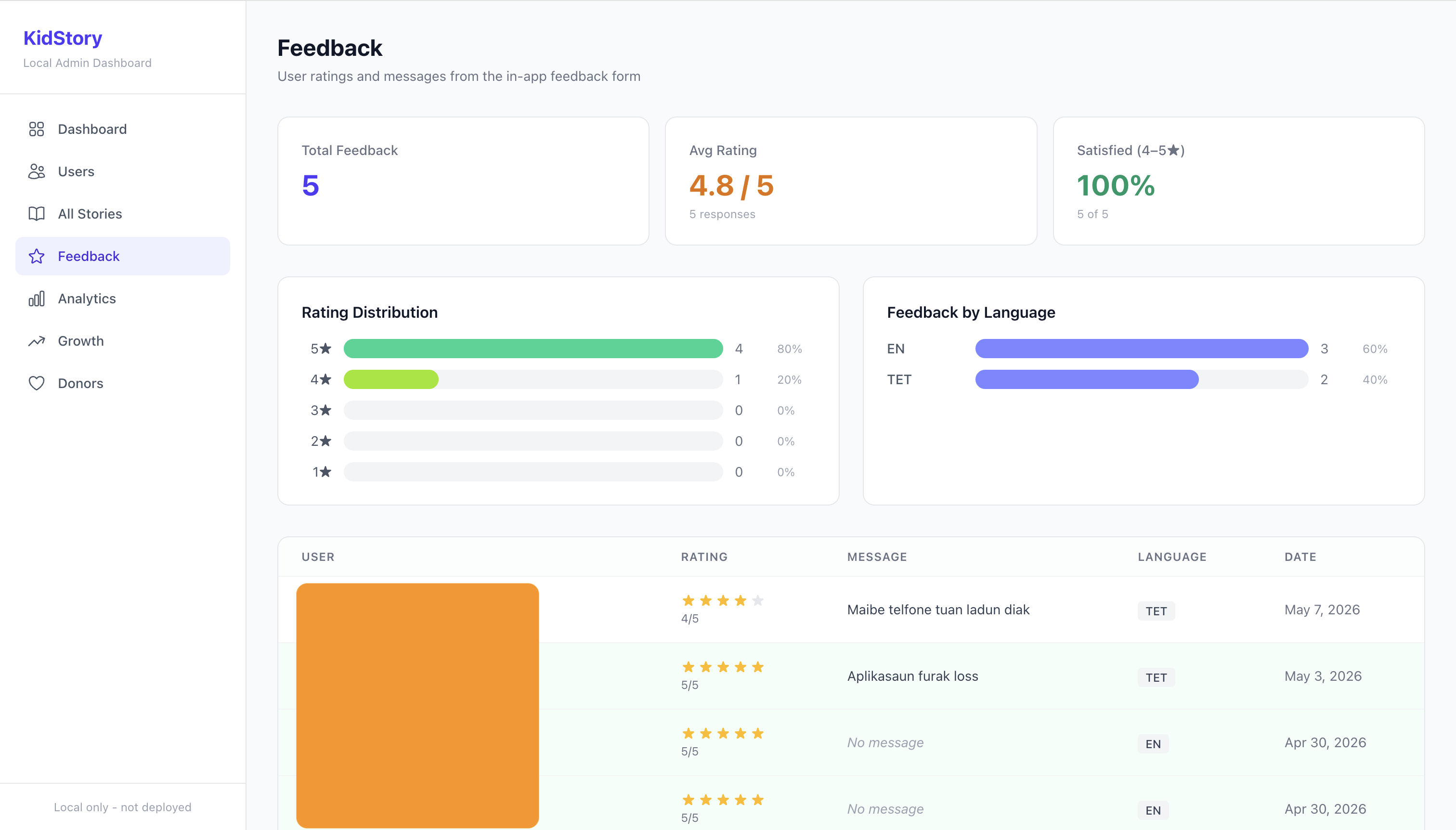Click the TET badge in May 7 row

tap(1156, 611)
